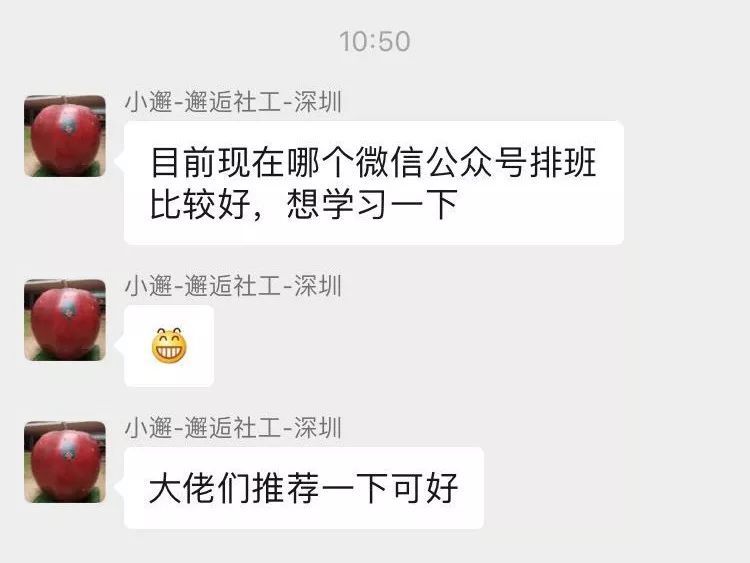Screen dimensions: 750x563
Task: Click 邂逅社工 in the last sender name
Action: tap(232, 428)
